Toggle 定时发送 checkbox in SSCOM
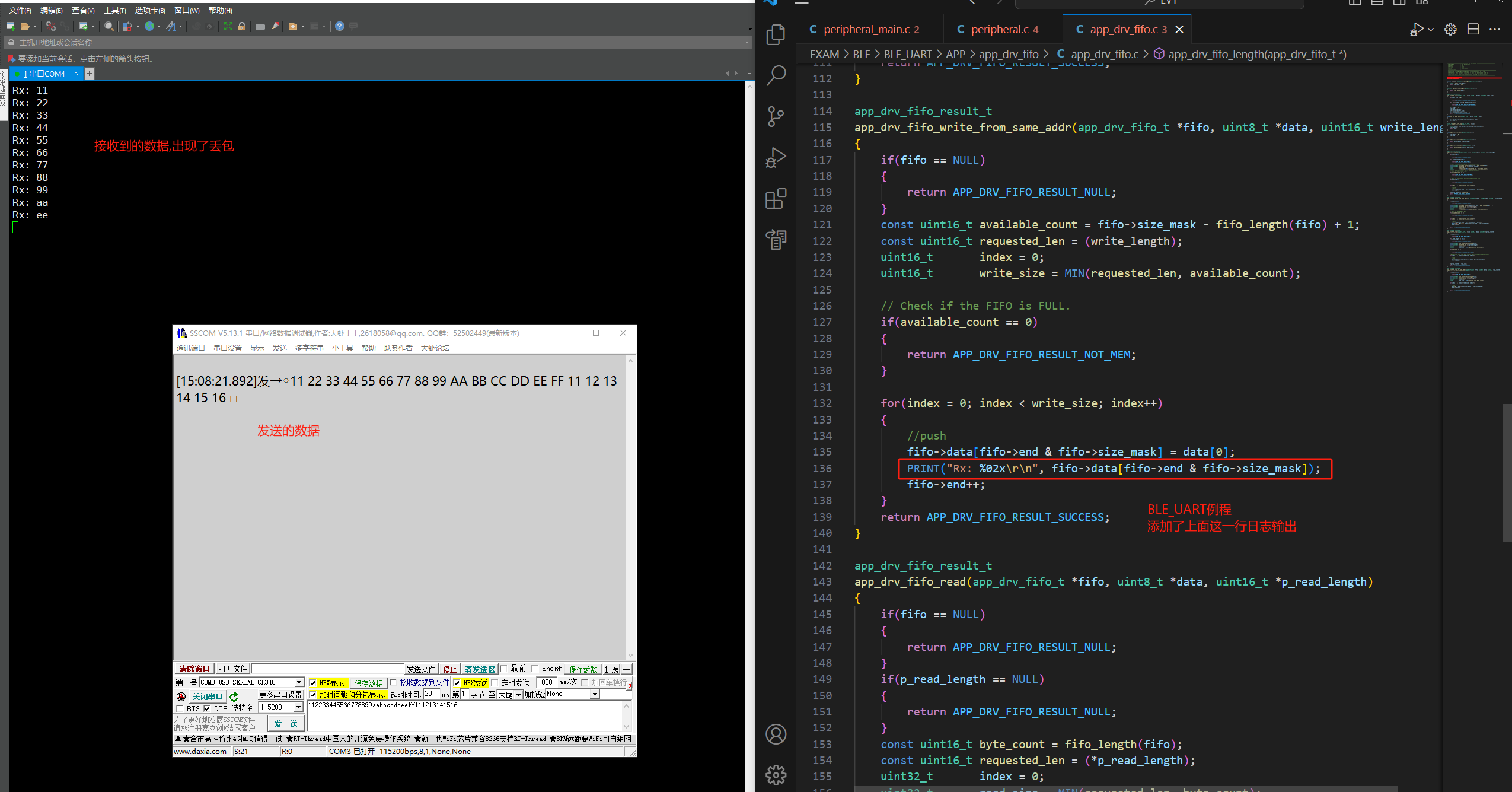1512x792 pixels. pos(495,683)
